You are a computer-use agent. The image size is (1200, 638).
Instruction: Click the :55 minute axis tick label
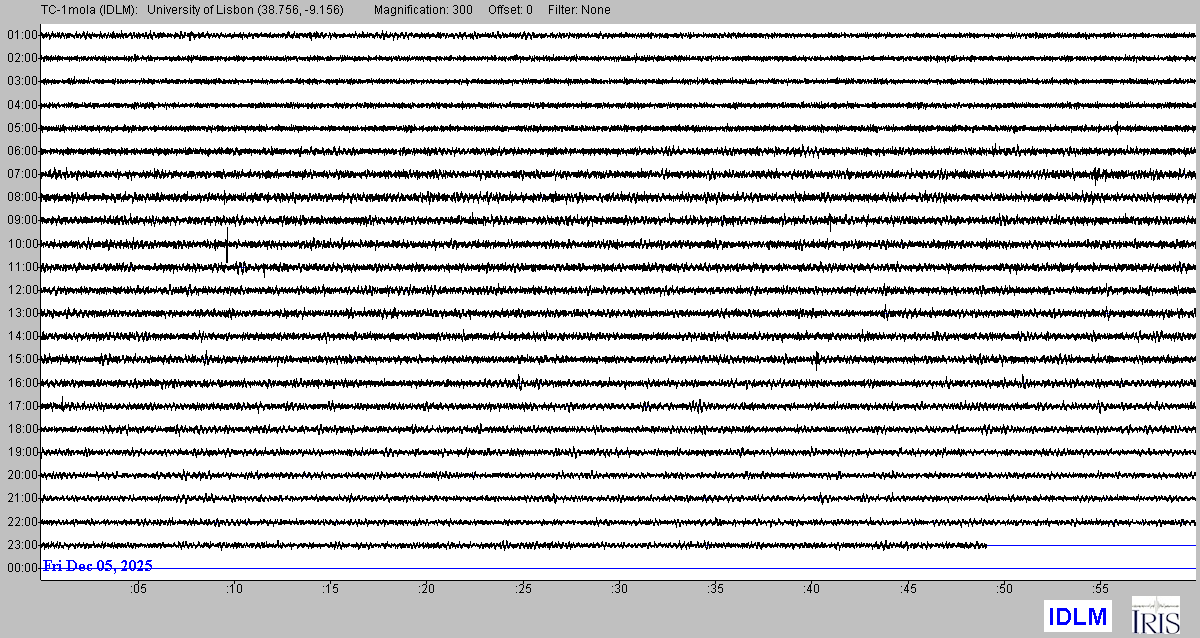point(1100,589)
